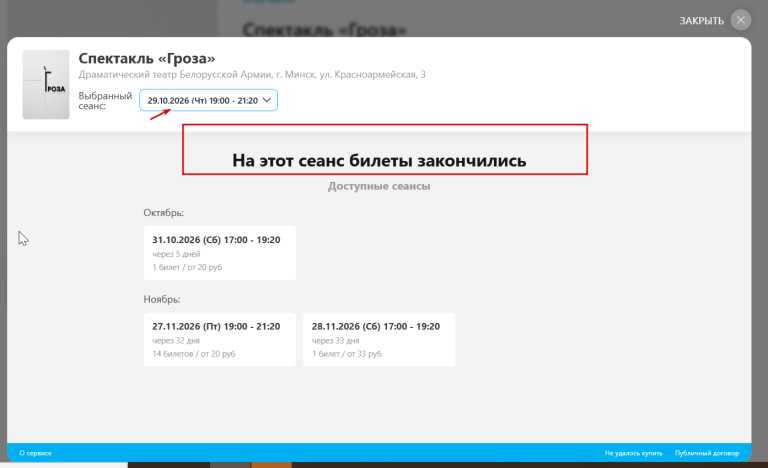The width and height of the screenshot is (768, 468).
Task: Click the На этот сеанс билеты закончились message
Action: (379, 160)
